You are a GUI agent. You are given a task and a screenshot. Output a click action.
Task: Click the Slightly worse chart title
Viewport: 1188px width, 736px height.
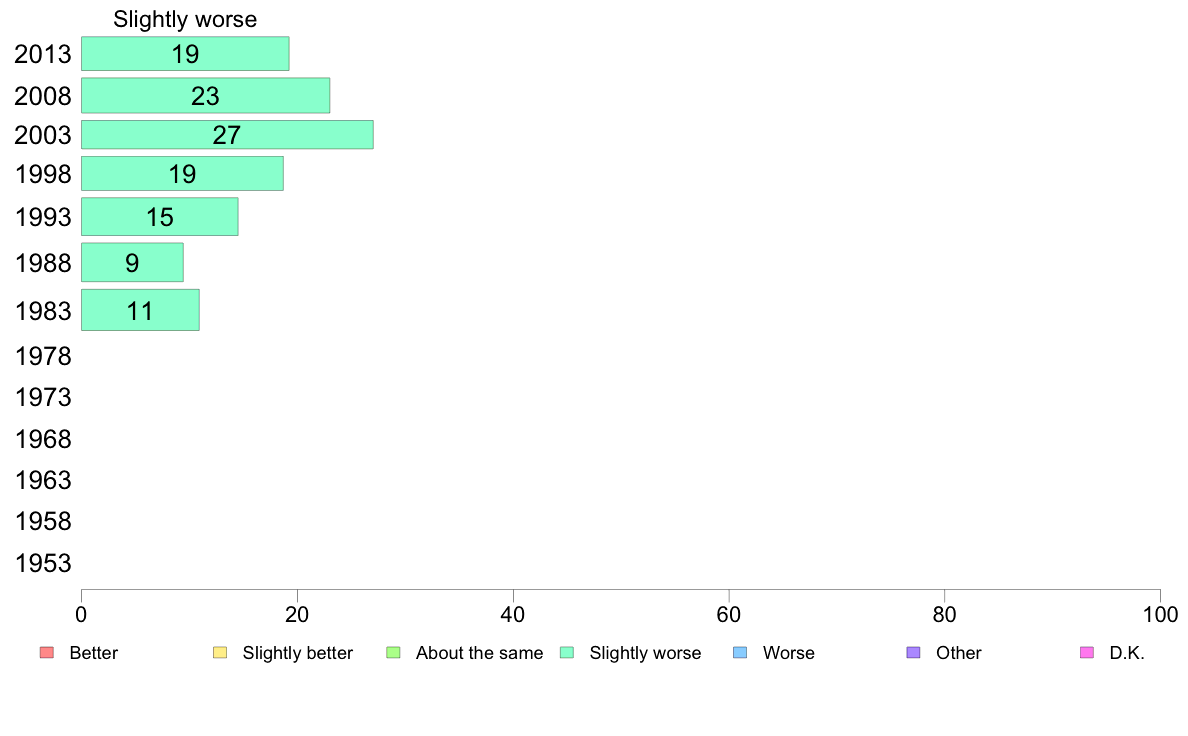[x=185, y=19]
